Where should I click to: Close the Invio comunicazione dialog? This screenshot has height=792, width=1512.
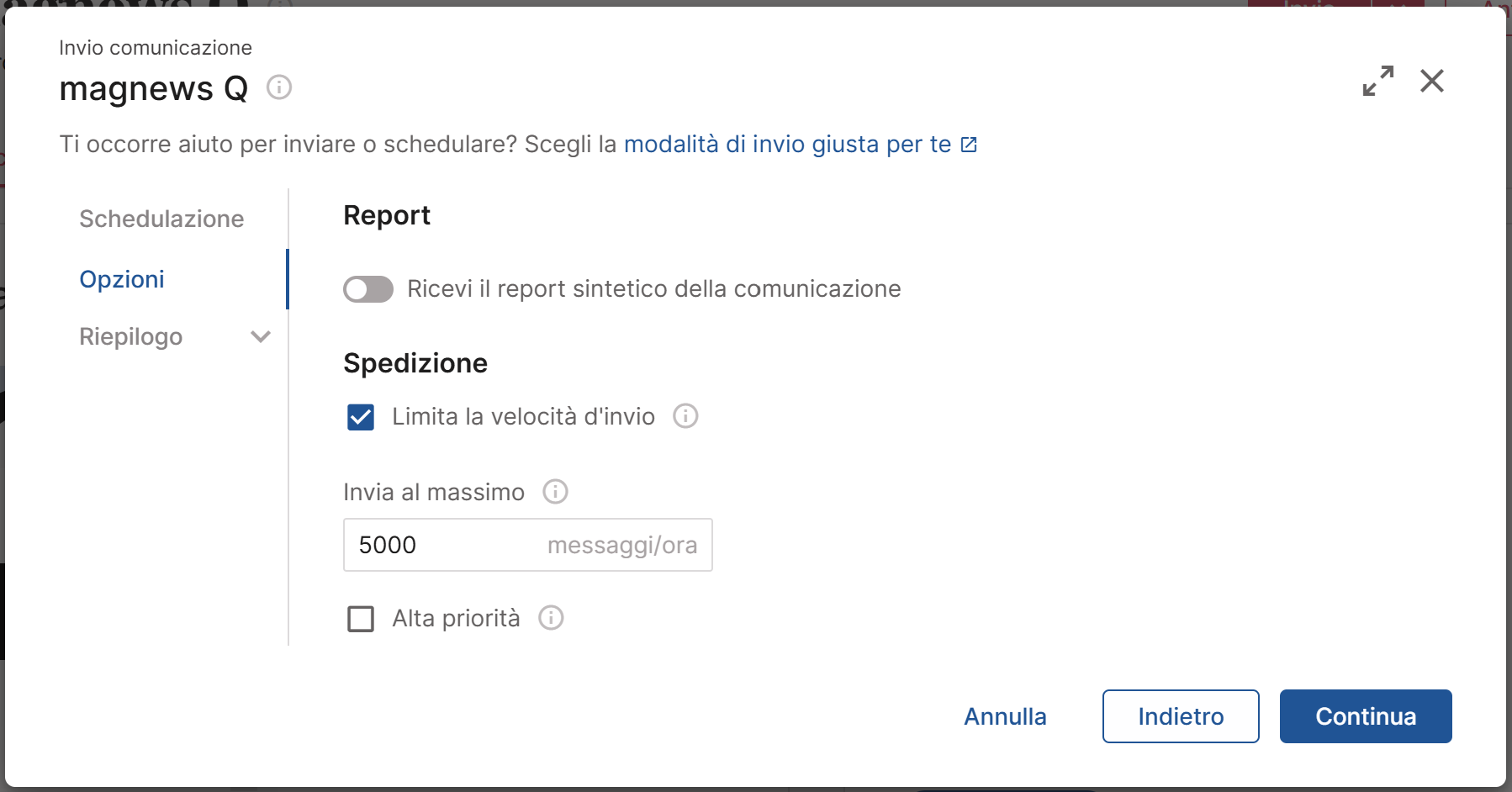point(1431,81)
